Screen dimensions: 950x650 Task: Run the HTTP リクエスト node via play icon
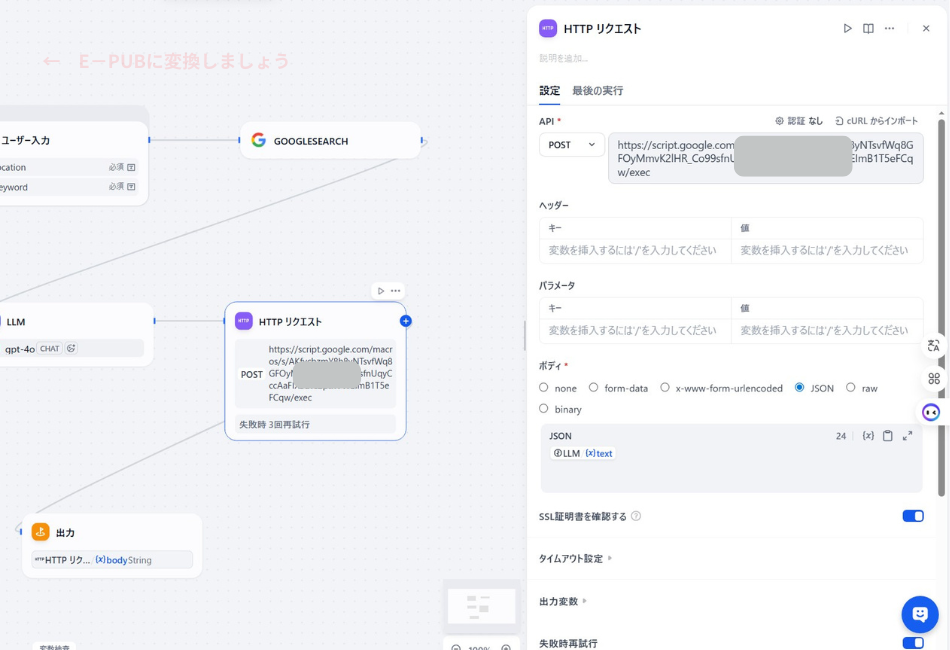pos(848,28)
